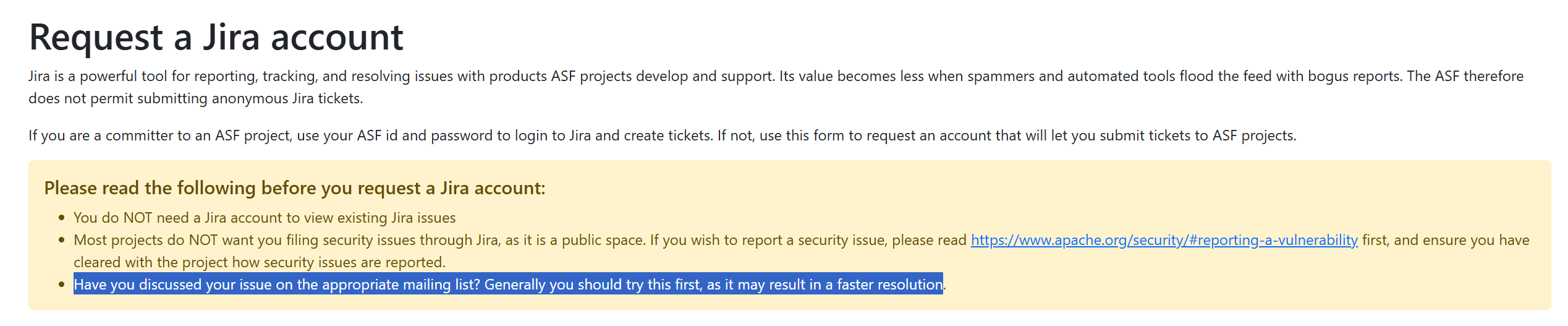Viewport: 1568px width, 326px height.
Task: Click the "first, and ensure you have" text after link
Action: (1446, 240)
